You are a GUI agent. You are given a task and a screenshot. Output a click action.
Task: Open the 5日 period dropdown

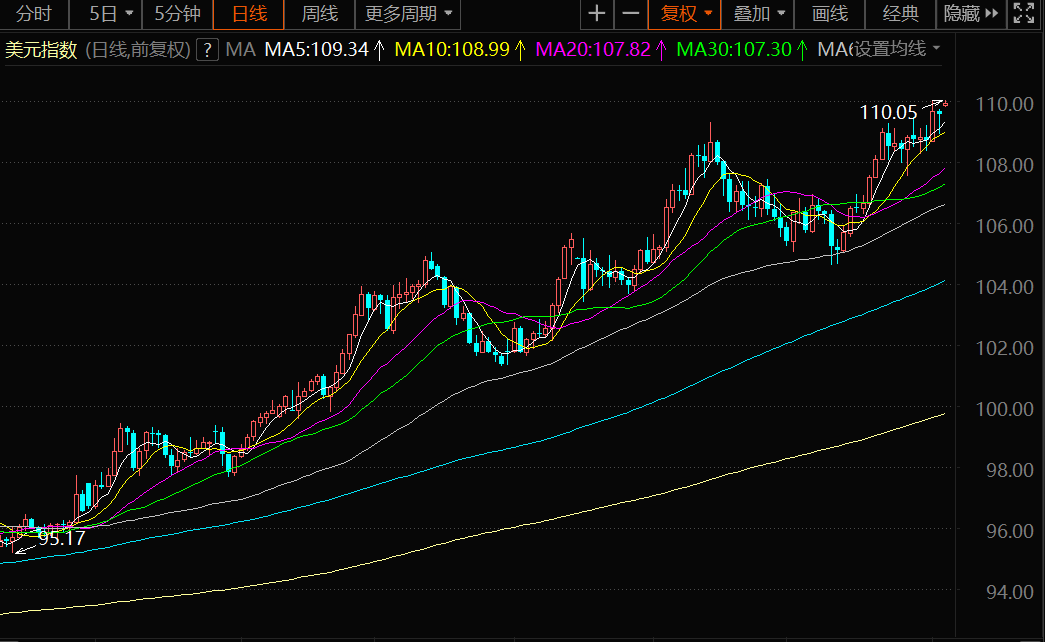(111, 13)
